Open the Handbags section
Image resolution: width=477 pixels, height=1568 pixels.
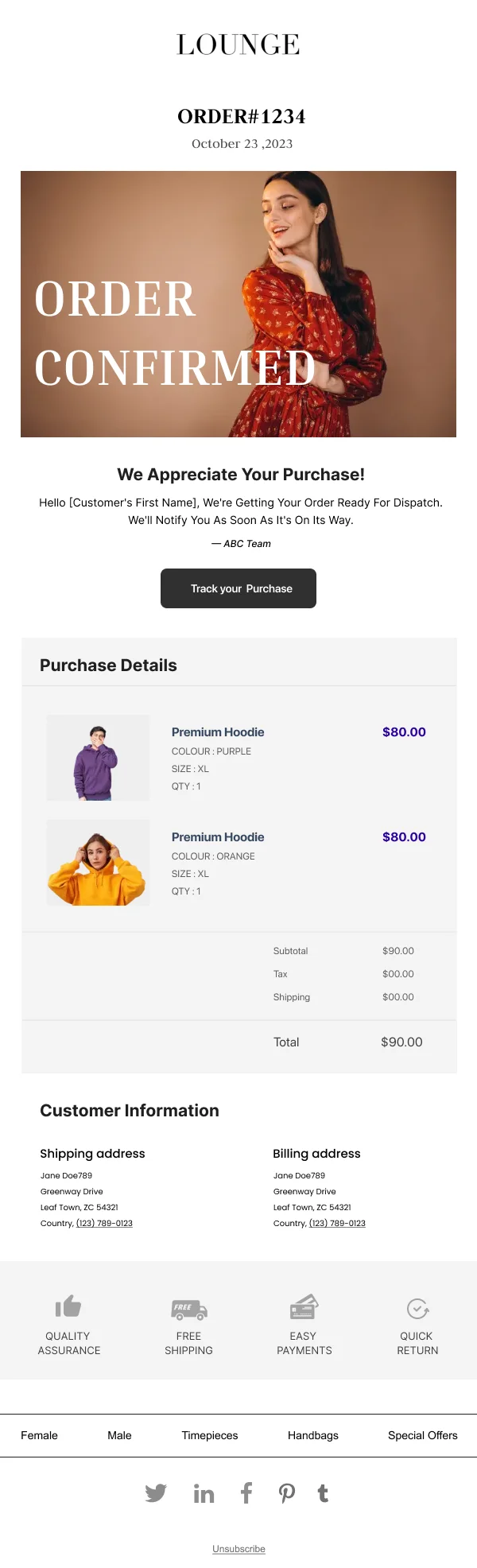312,1435
